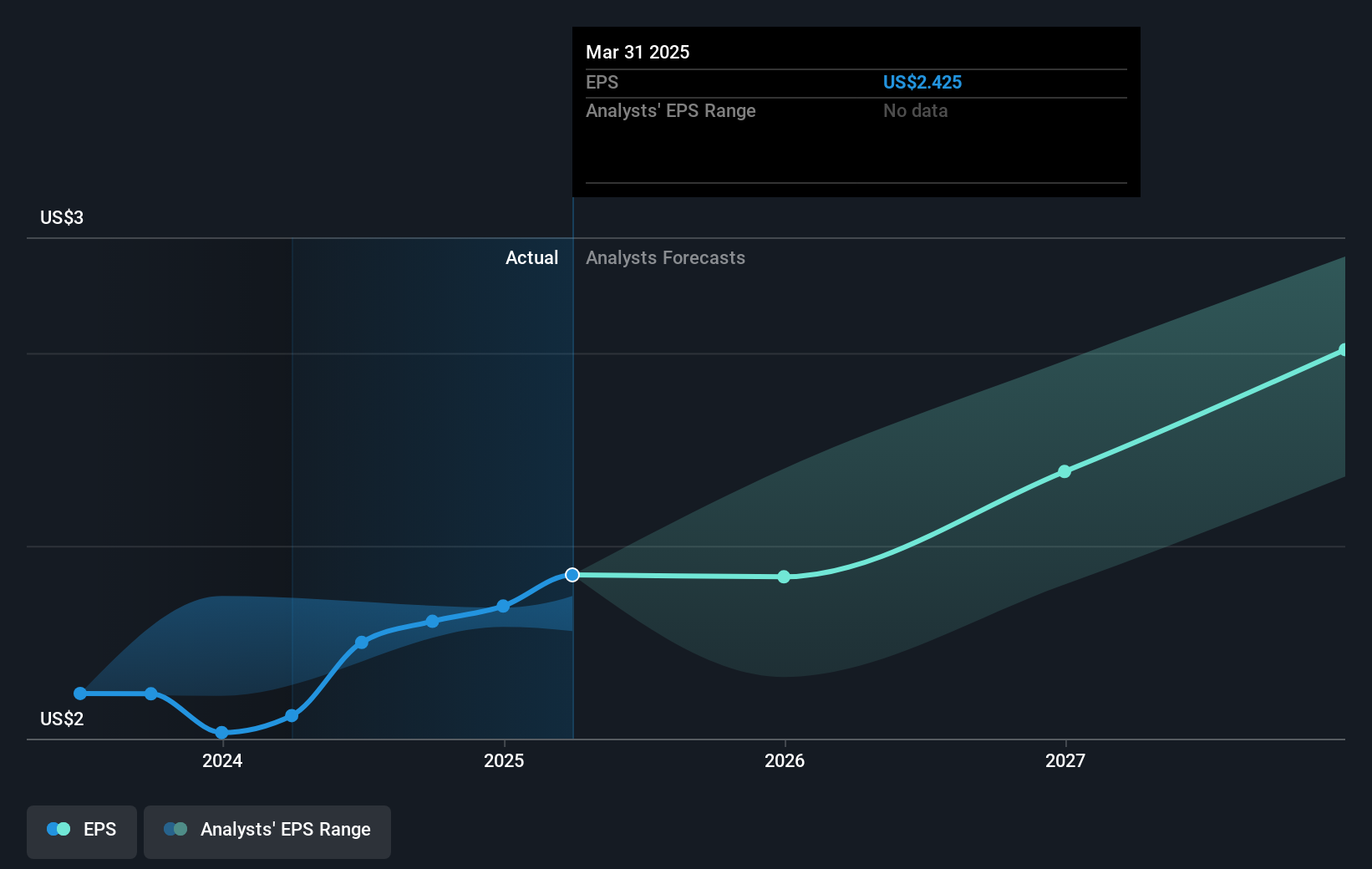1372x869 pixels.
Task: Click the 2026 forecast EPS data point
Action: tap(784, 577)
